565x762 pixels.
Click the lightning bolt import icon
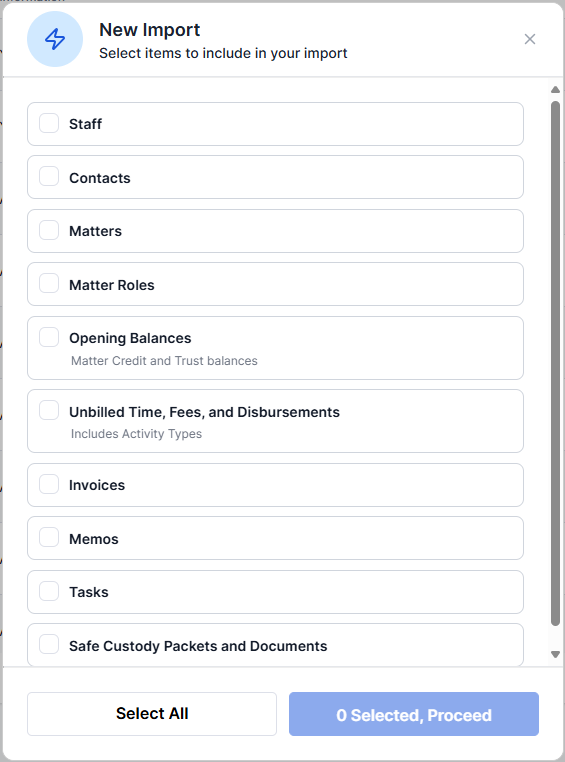pyautogui.click(x=55, y=39)
